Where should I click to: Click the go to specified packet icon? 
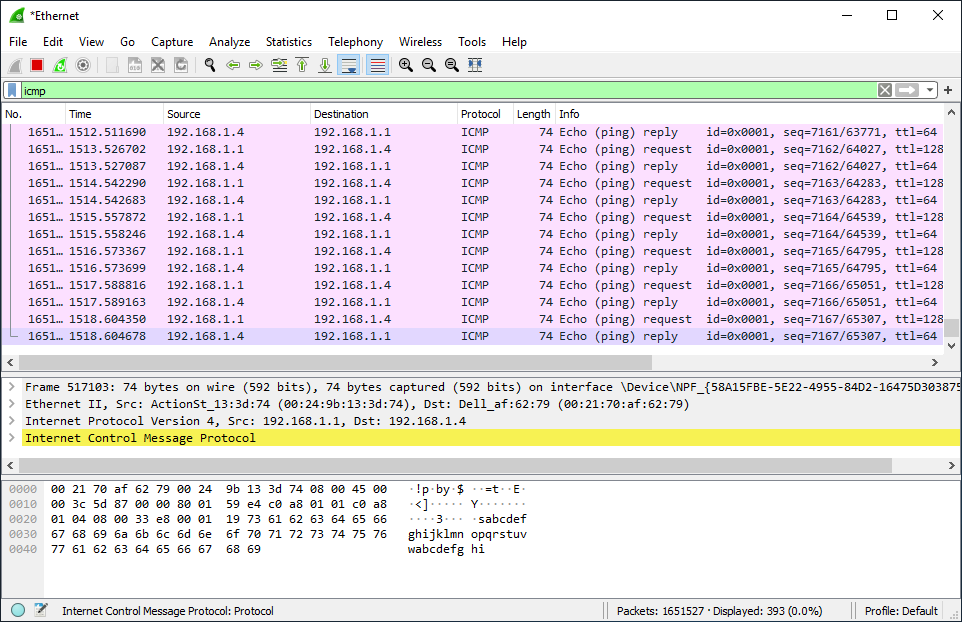pyautogui.click(x=279, y=65)
